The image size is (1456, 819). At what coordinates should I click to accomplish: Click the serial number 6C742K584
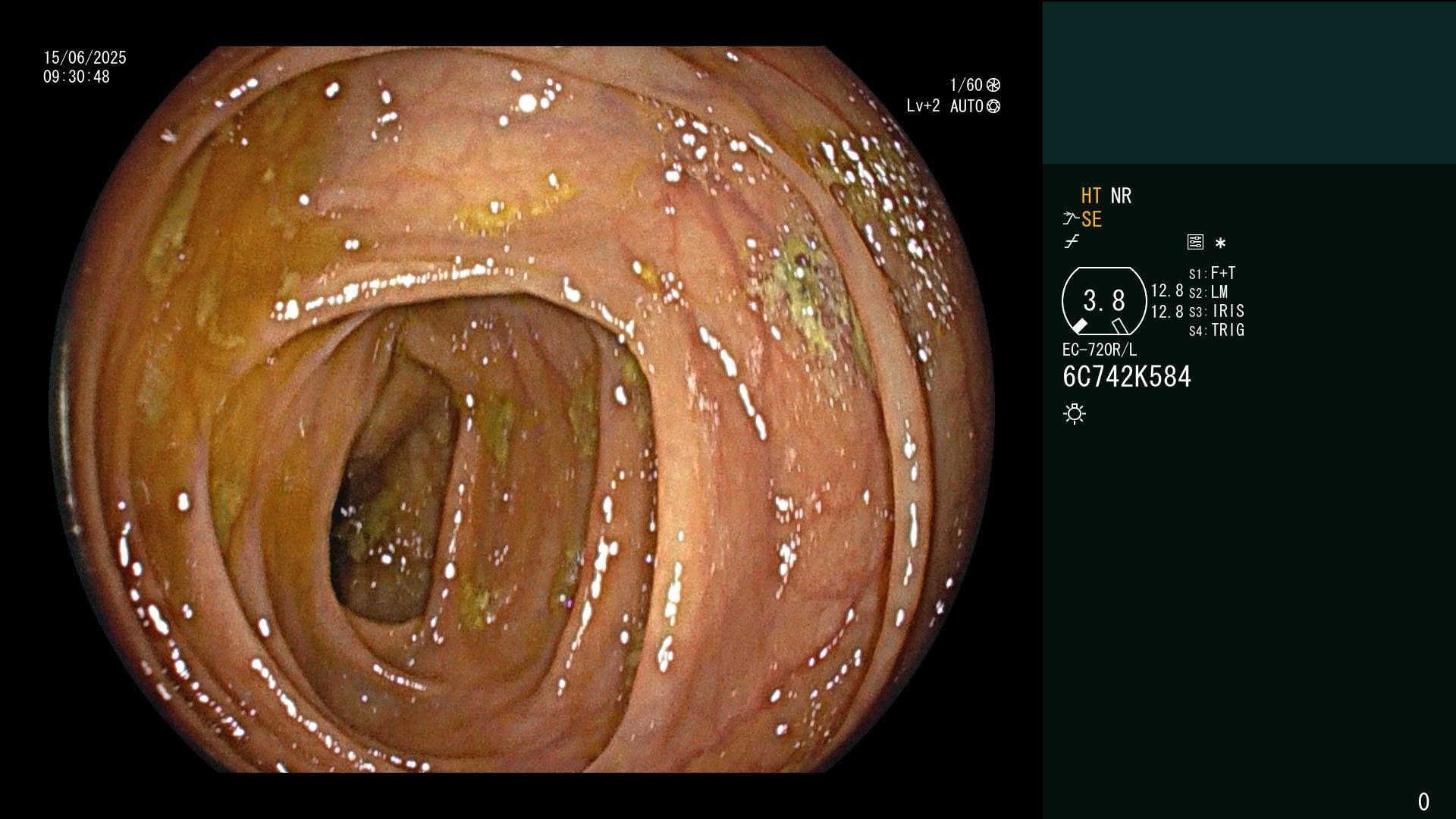coord(1127,377)
